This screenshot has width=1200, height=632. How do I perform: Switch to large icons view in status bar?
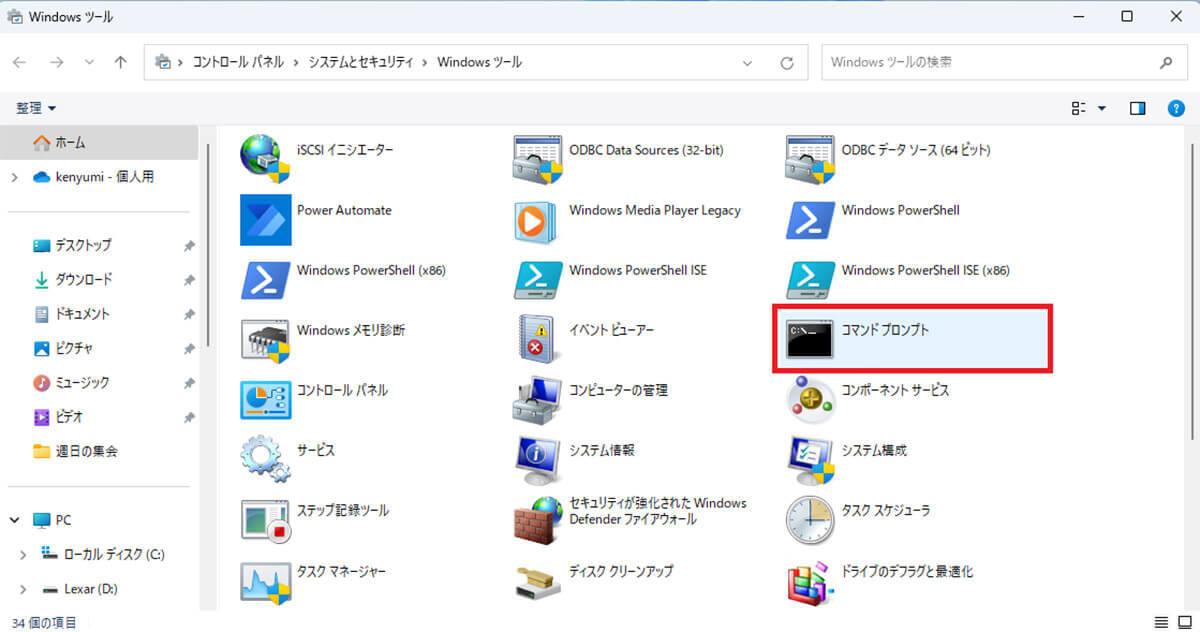point(1183,622)
